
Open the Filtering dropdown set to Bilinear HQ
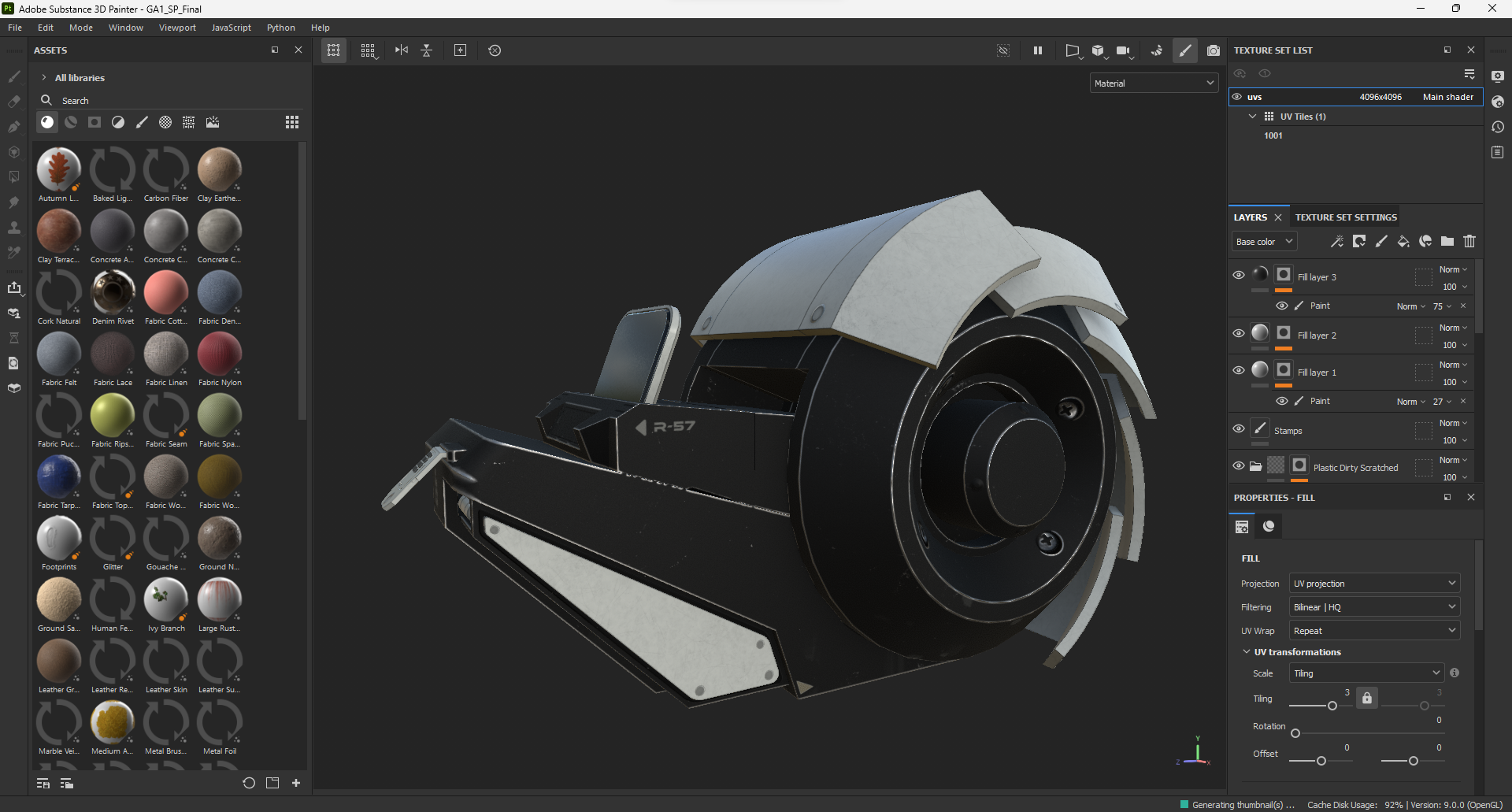click(x=1374, y=607)
